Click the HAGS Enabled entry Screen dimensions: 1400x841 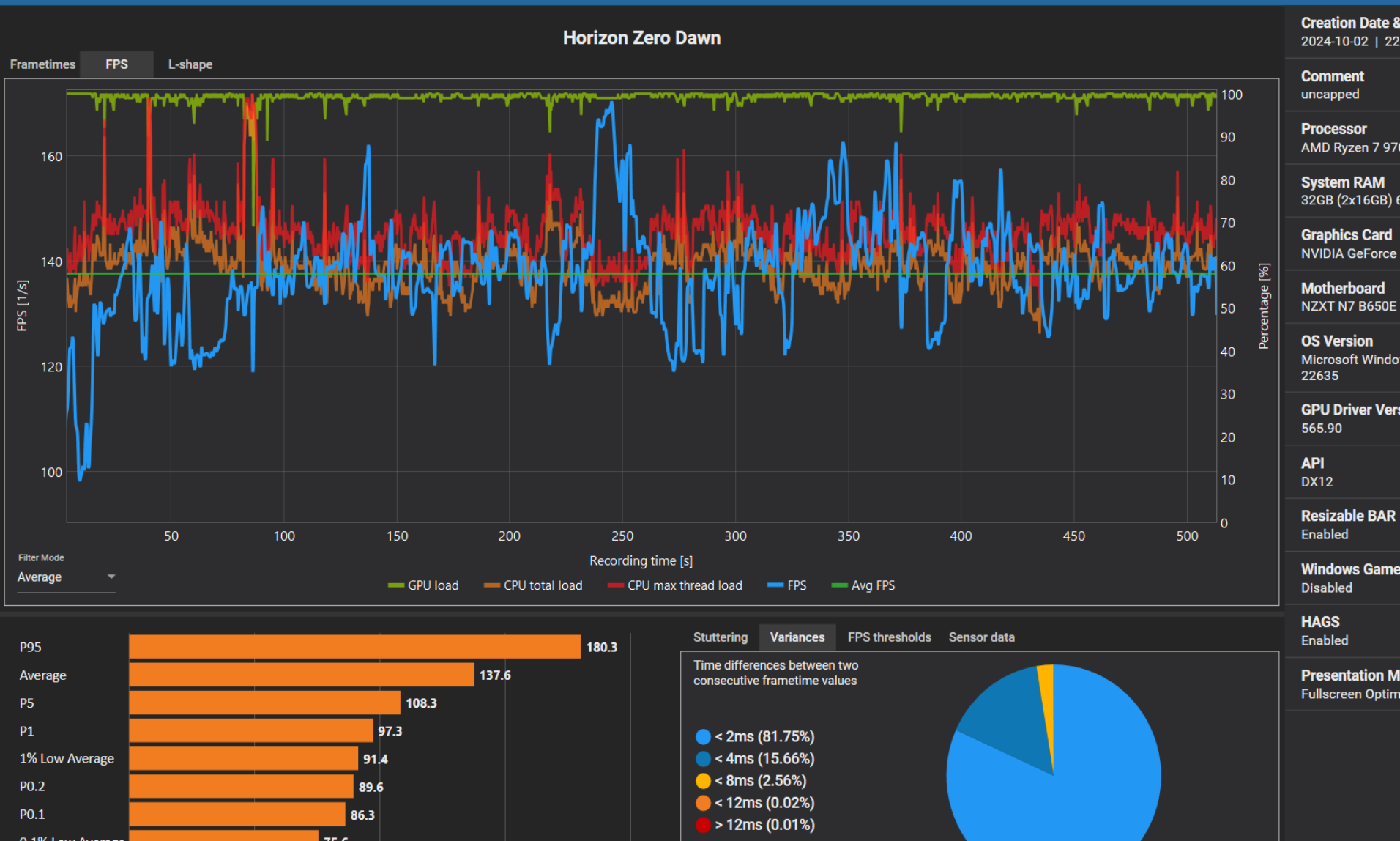point(1342,631)
